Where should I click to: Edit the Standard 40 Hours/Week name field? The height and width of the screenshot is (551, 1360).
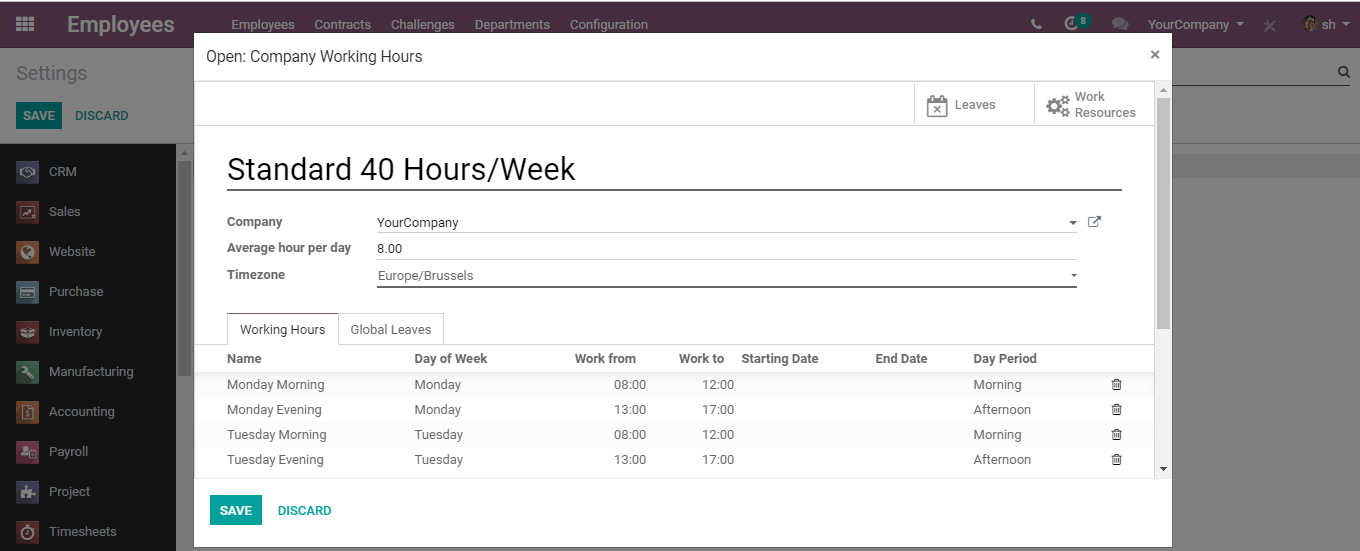[x=674, y=169]
